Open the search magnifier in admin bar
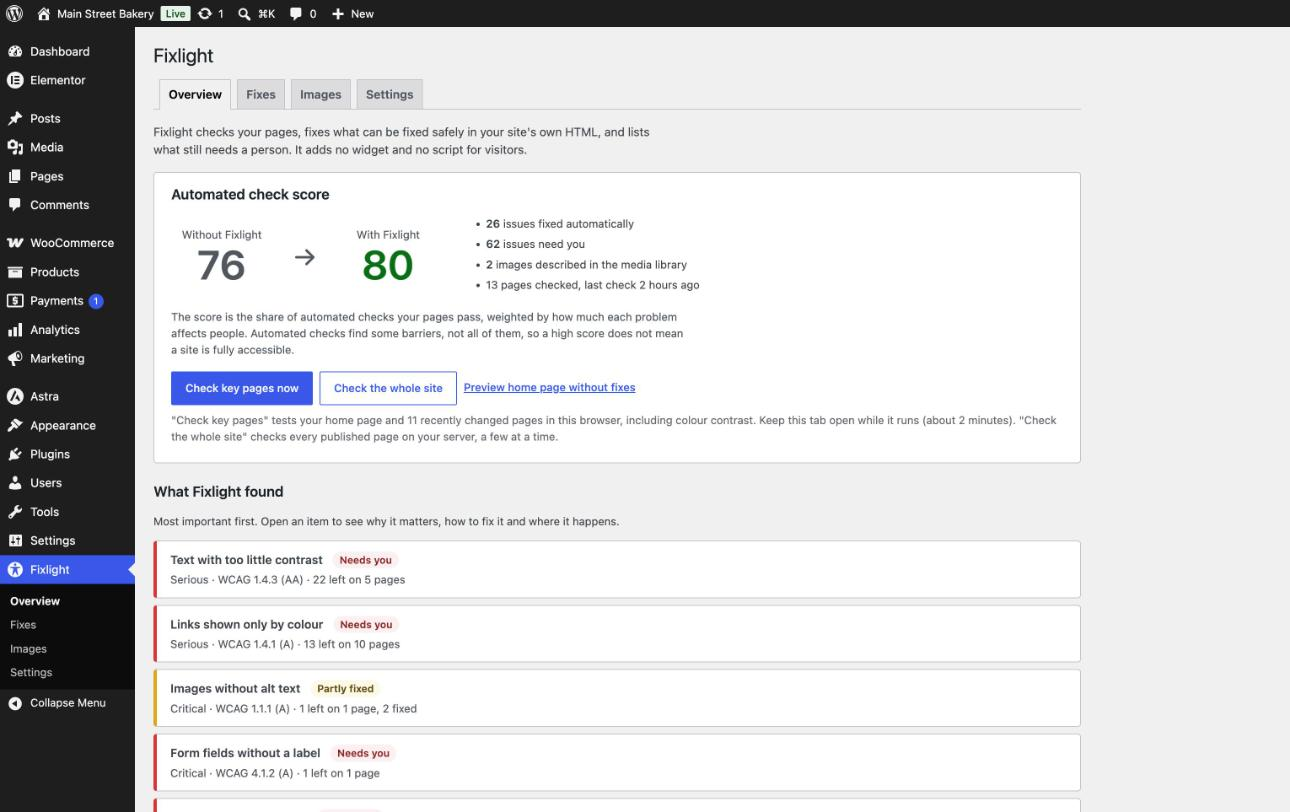The height and width of the screenshot is (812, 1290). (x=245, y=14)
